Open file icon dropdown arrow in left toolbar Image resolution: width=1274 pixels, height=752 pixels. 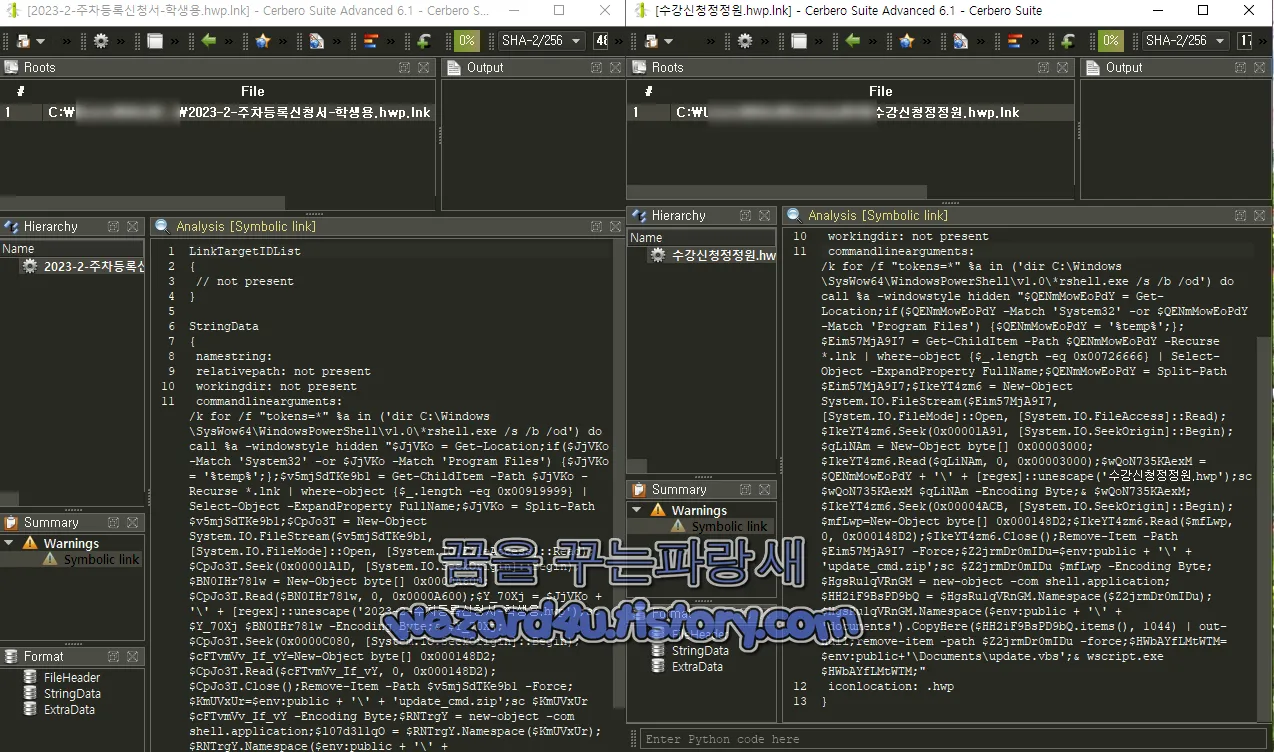coord(40,42)
